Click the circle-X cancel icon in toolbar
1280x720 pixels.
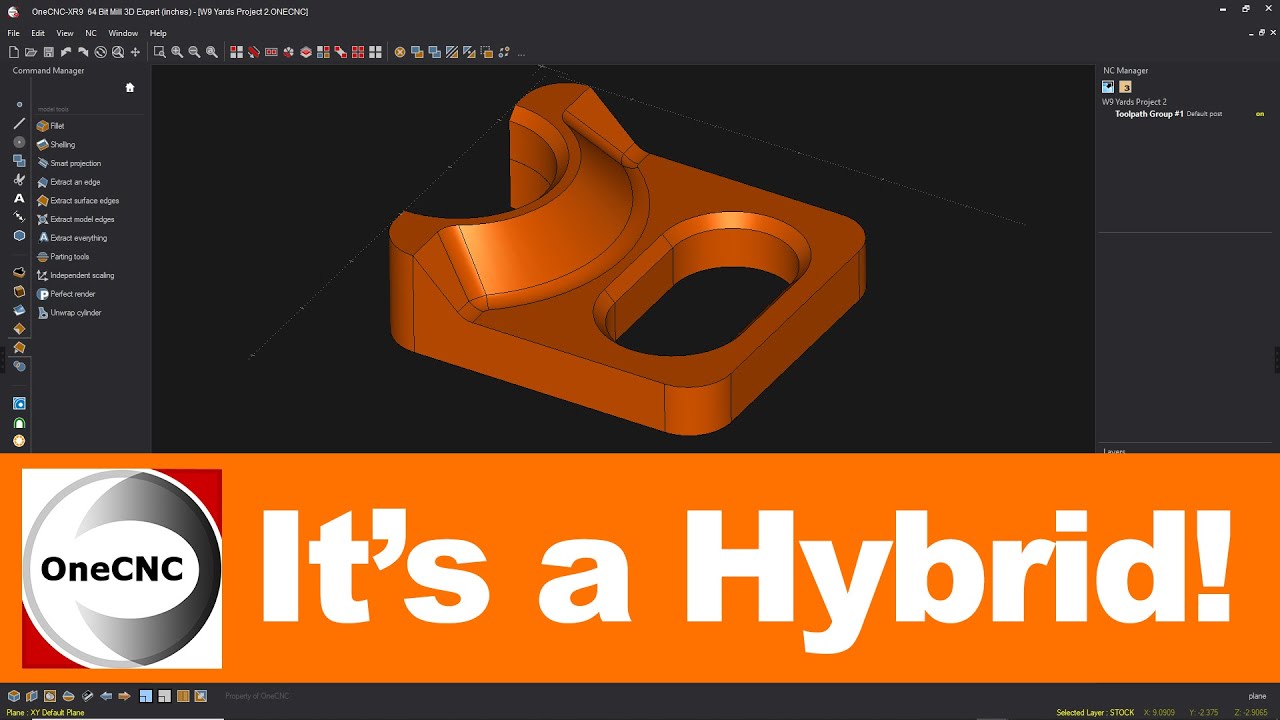(x=400, y=52)
